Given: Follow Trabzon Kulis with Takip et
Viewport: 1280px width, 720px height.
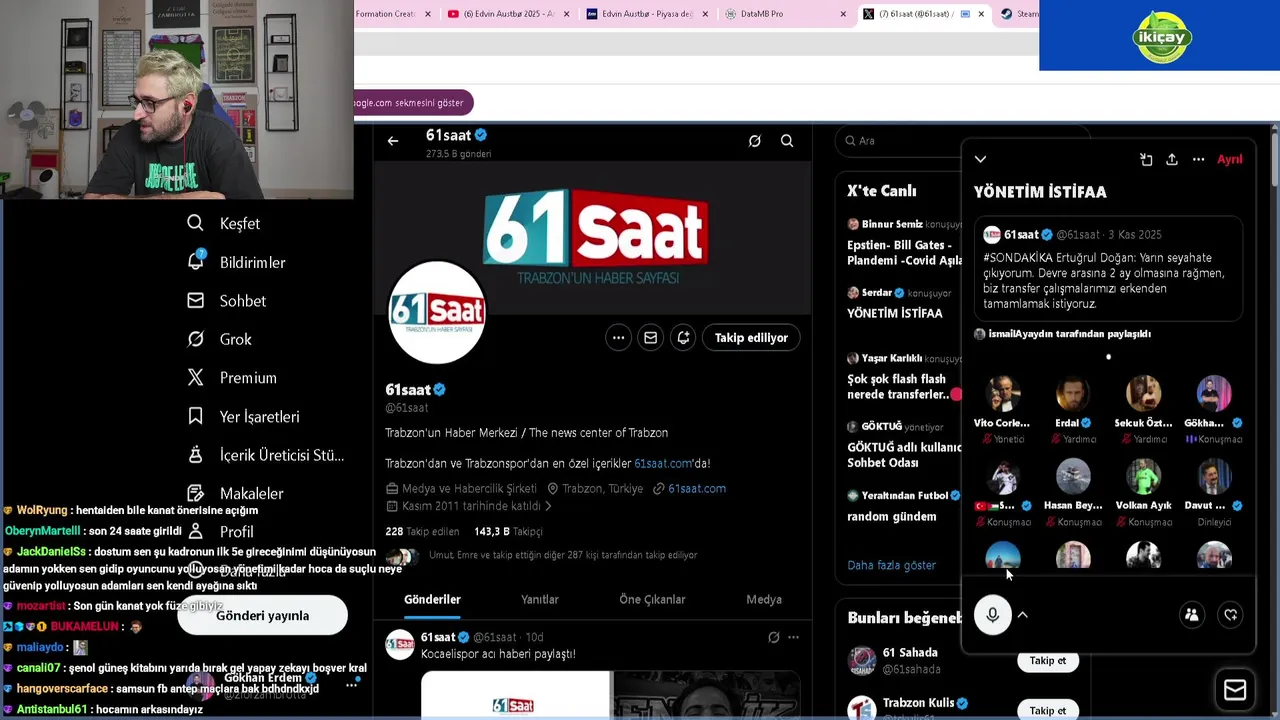Looking at the screenshot, I should coord(1047,711).
